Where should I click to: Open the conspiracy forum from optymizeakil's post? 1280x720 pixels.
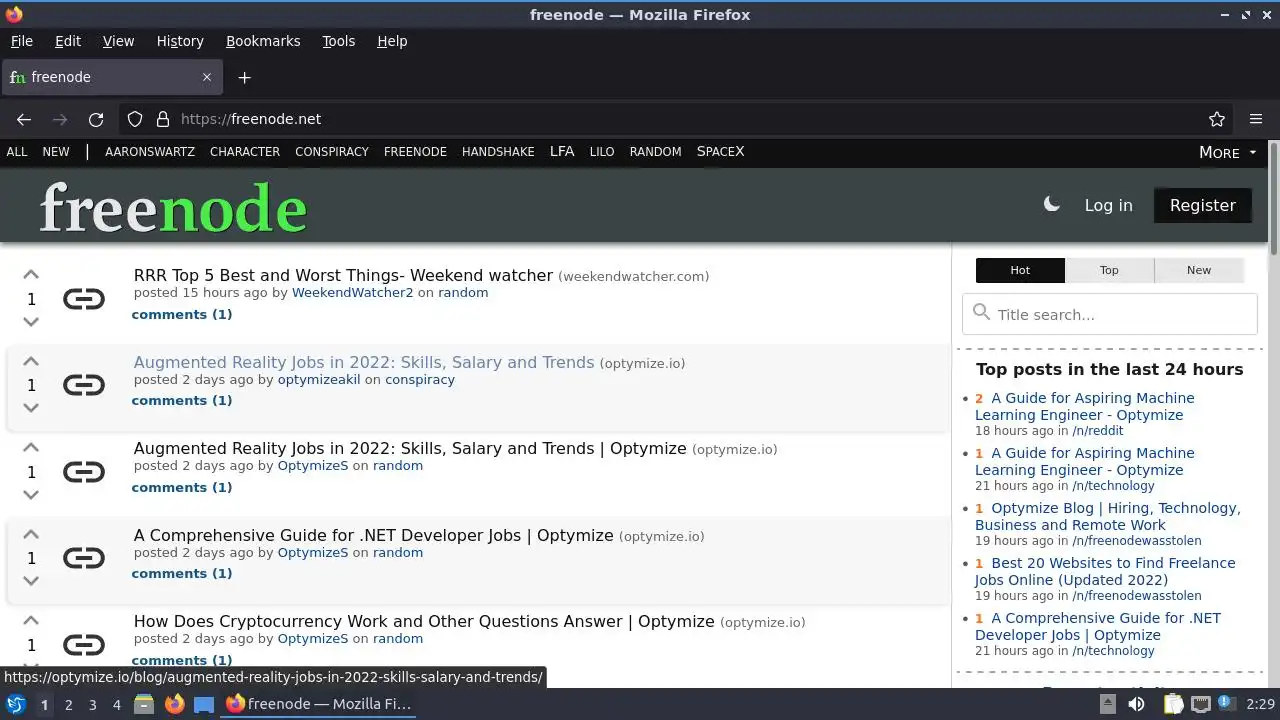pyautogui.click(x=420, y=380)
